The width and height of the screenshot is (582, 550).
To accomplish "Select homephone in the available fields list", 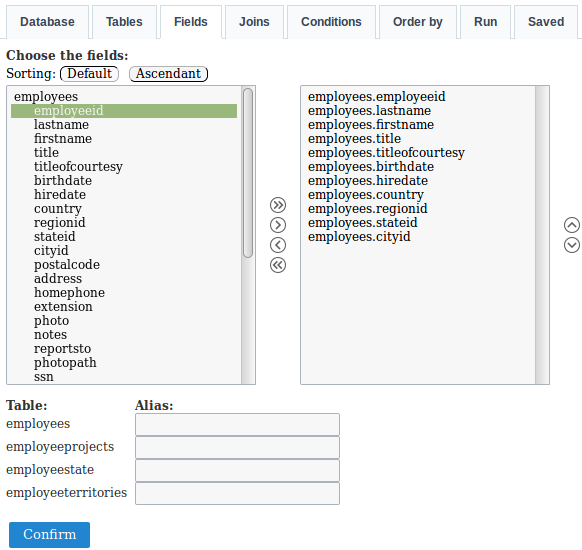I will pos(124,293).
